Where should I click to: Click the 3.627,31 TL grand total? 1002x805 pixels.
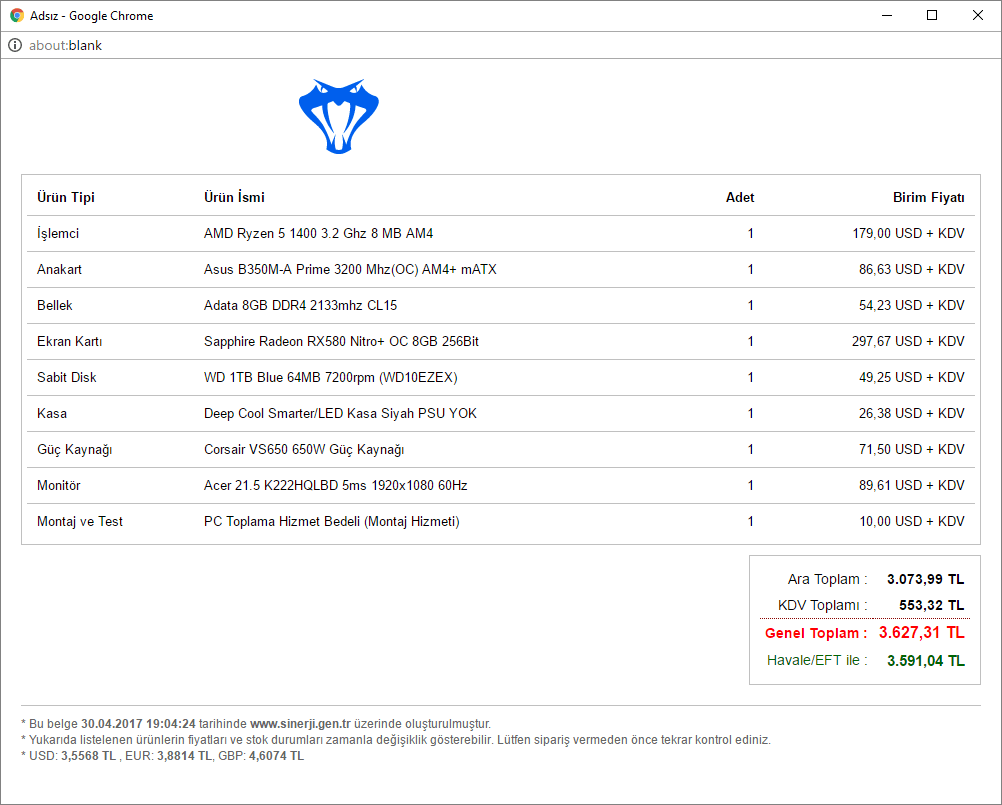pos(921,632)
